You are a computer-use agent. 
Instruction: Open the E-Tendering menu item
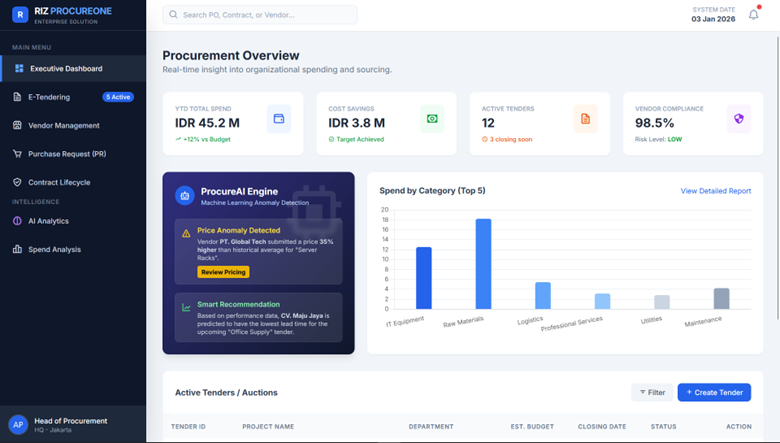[49, 97]
